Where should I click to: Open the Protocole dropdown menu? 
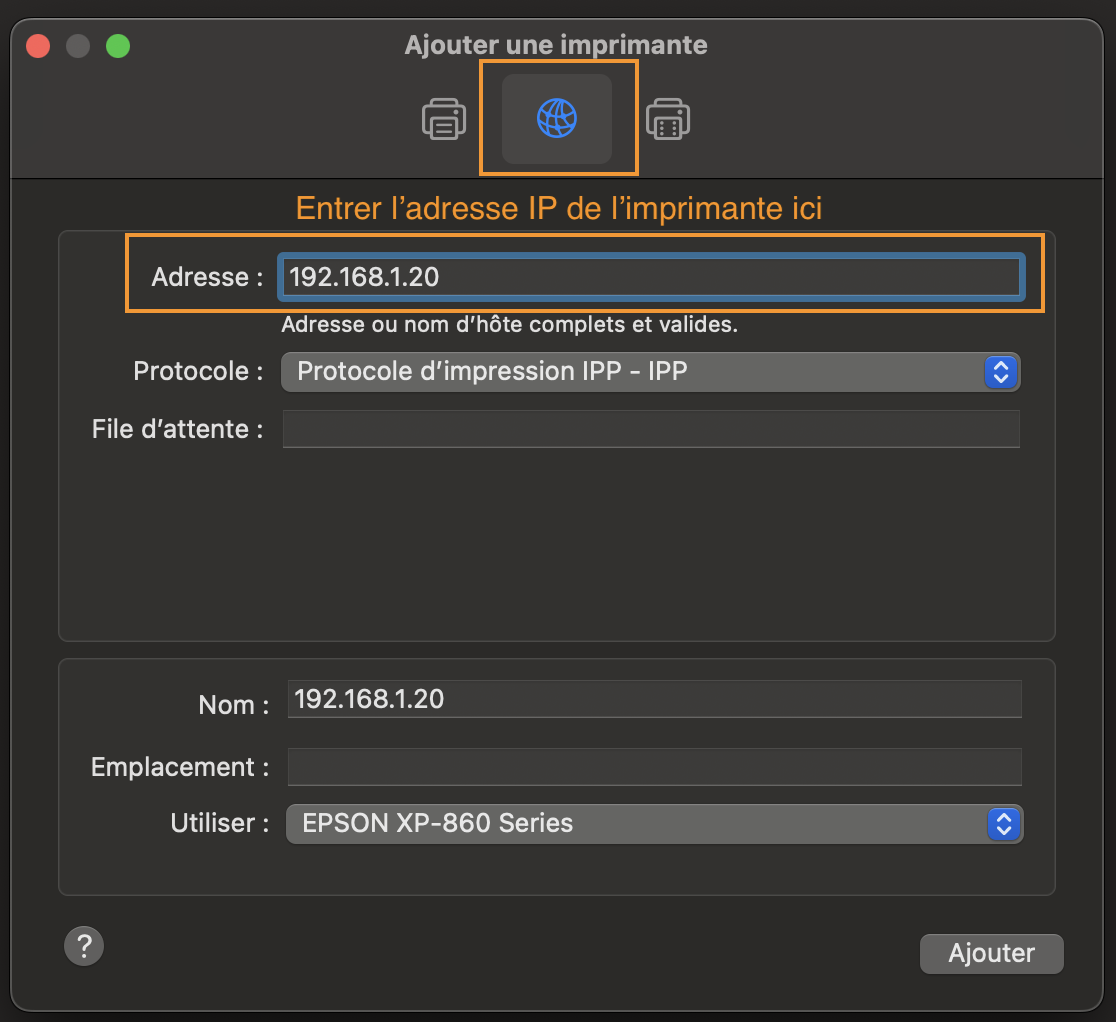(650, 372)
